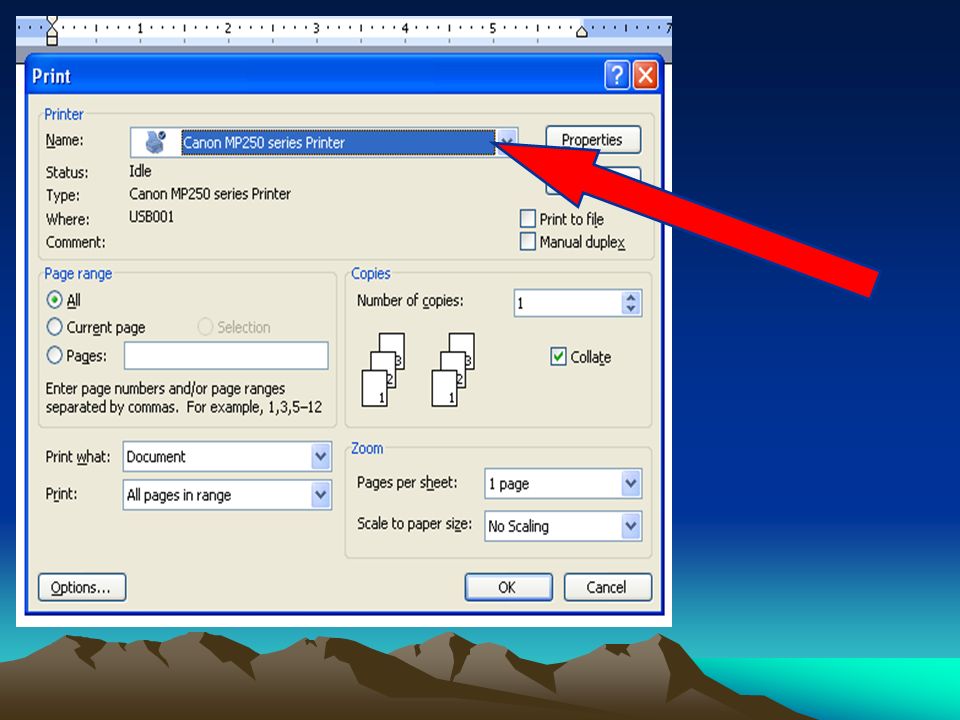Increase number of copies with up arrow
This screenshot has height=720, width=960.
[x=631, y=298]
